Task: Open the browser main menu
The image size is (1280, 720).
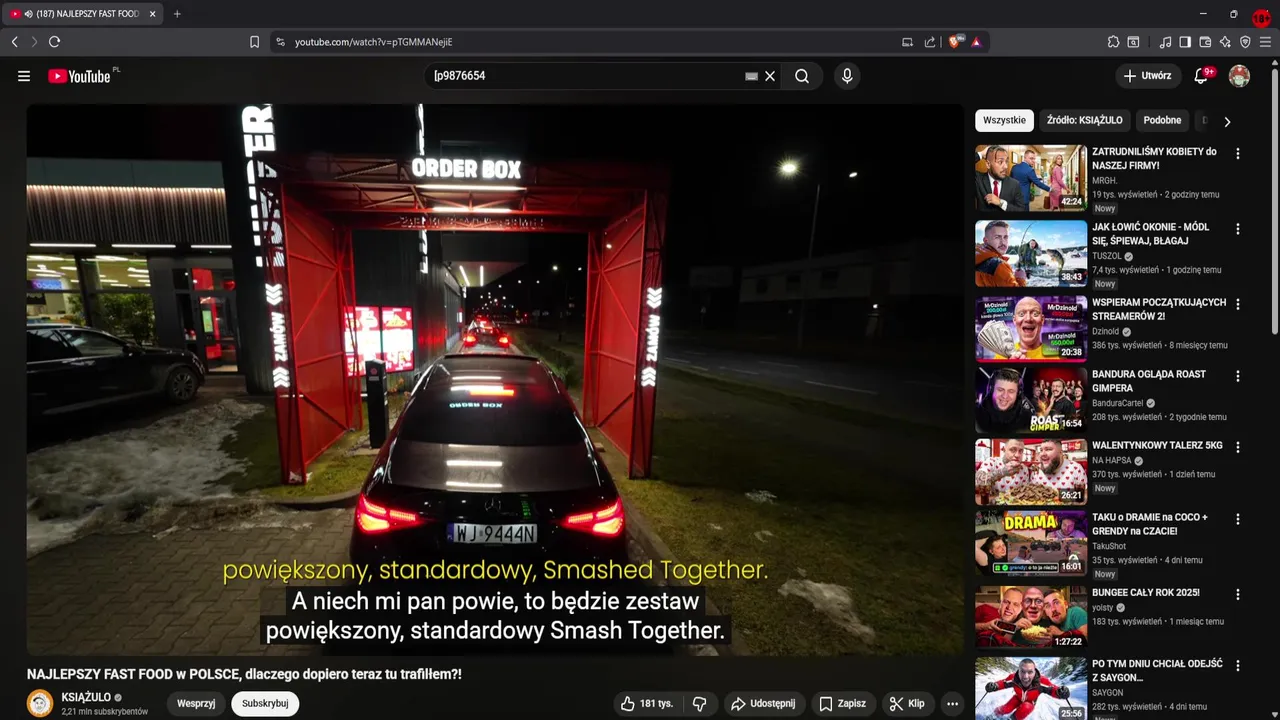Action: pyautogui.click(x=1266, y=42)
